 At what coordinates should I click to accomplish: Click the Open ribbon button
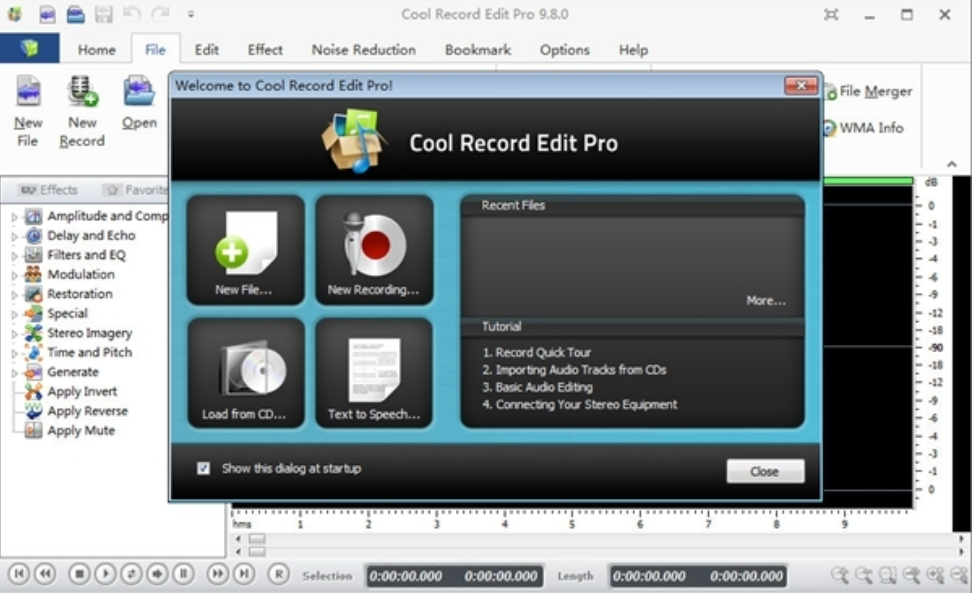coord(139,102)
